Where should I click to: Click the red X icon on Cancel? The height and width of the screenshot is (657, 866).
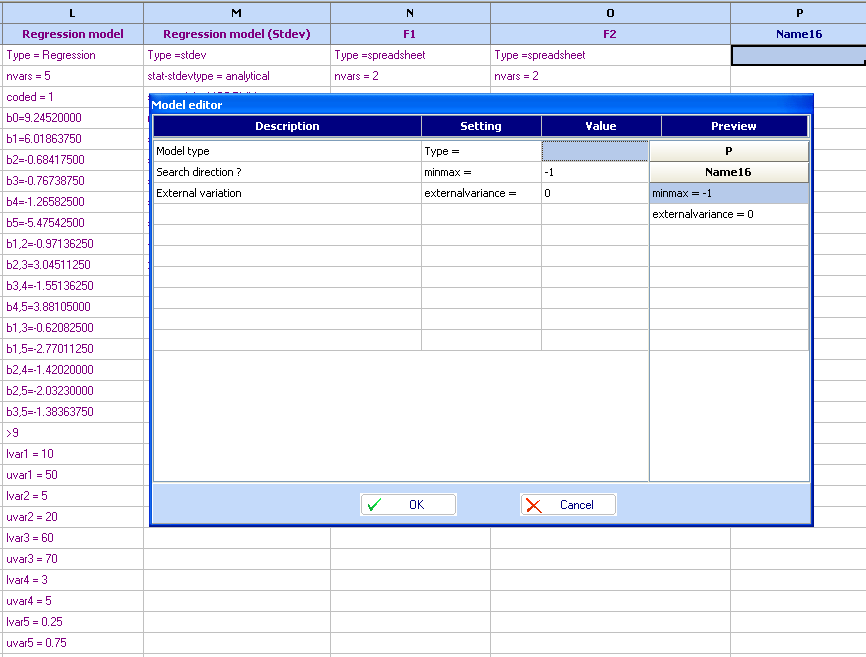point(534,505)
